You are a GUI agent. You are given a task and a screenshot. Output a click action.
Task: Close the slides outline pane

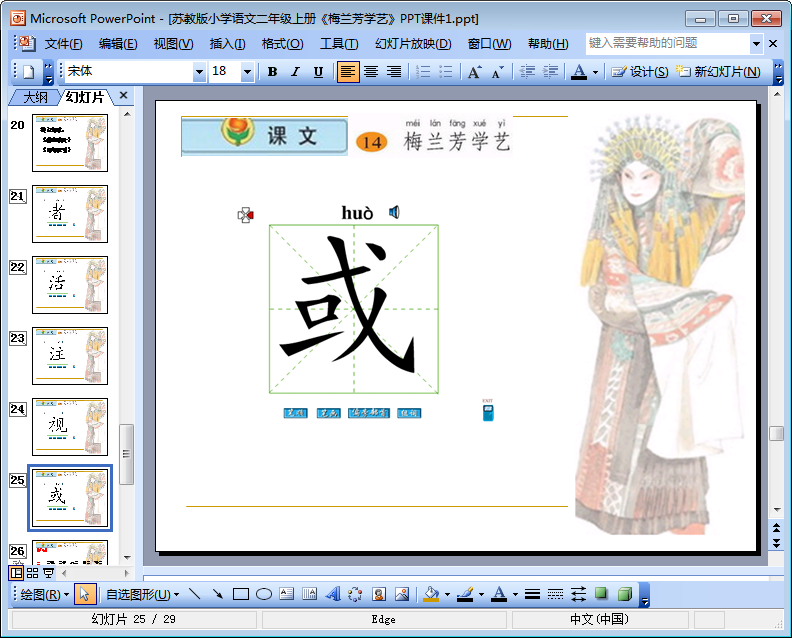[x=123, y=95]
